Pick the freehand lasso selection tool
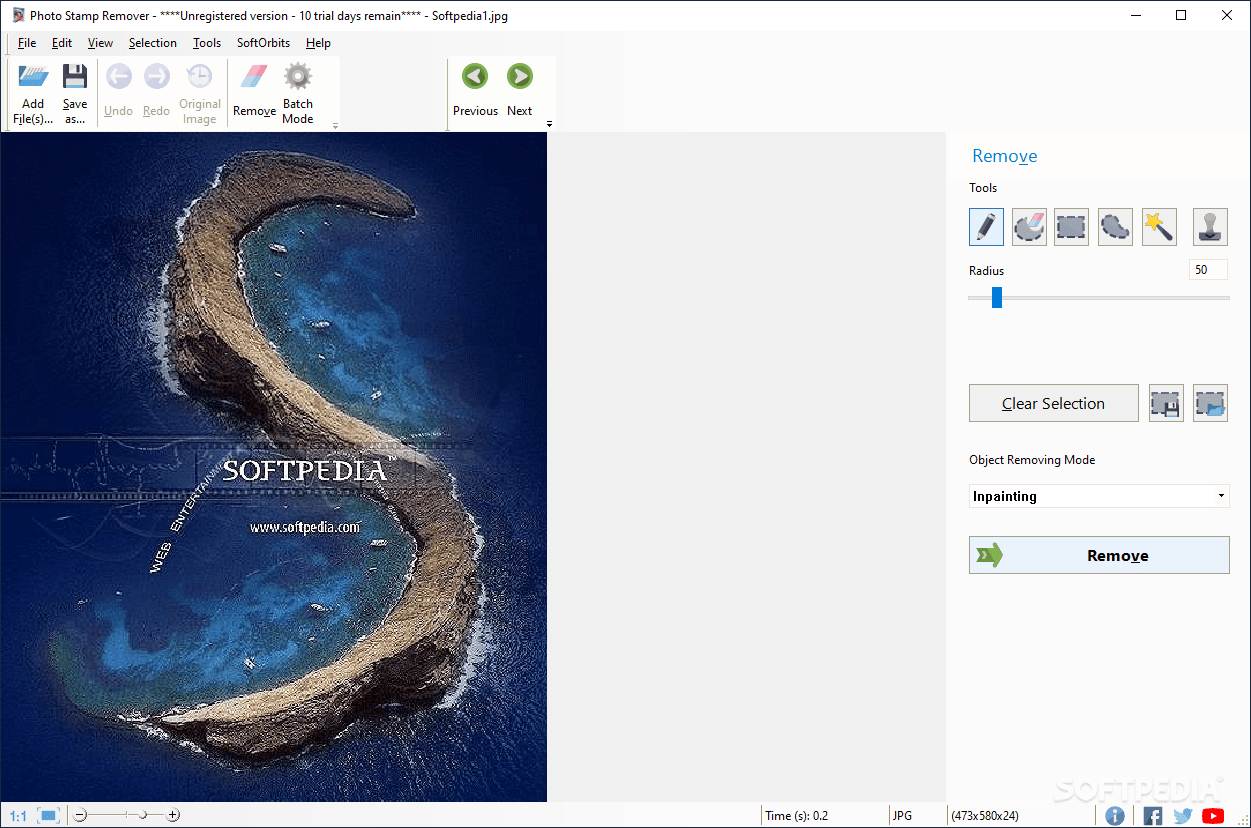1251x828 pixels. [1115, 226]
